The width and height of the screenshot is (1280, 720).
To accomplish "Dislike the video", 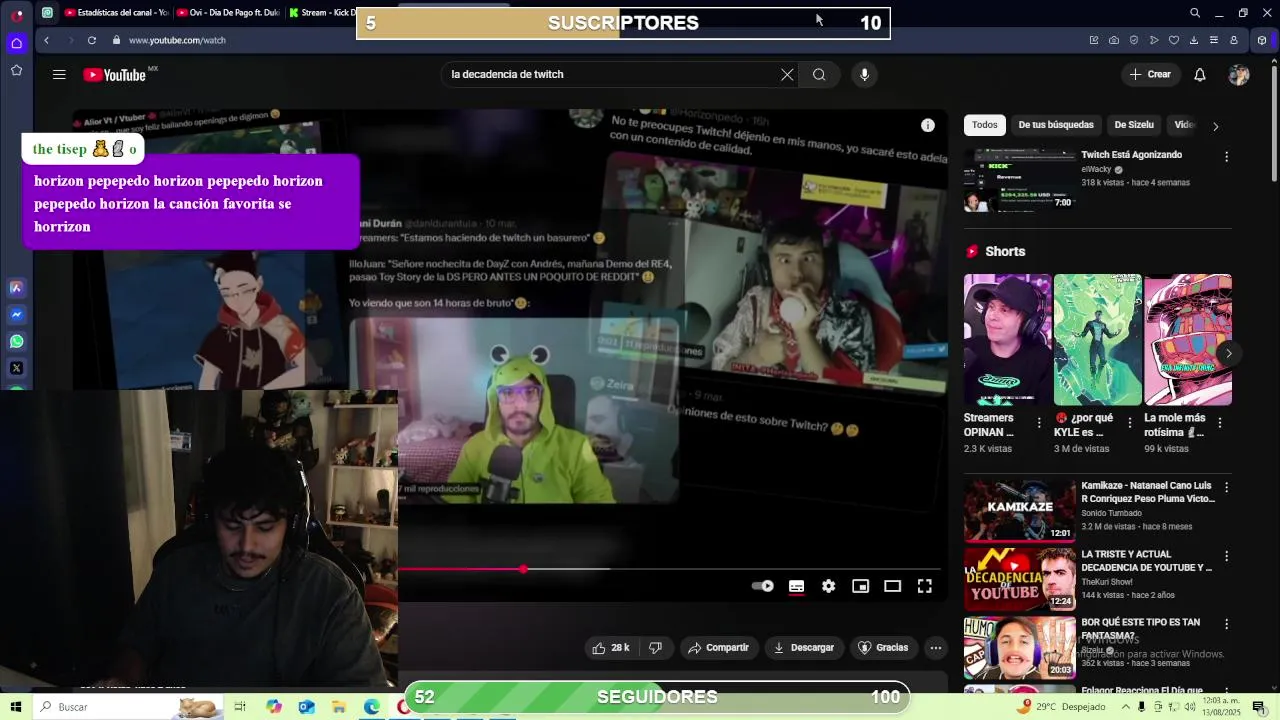I will pos(655,648).
